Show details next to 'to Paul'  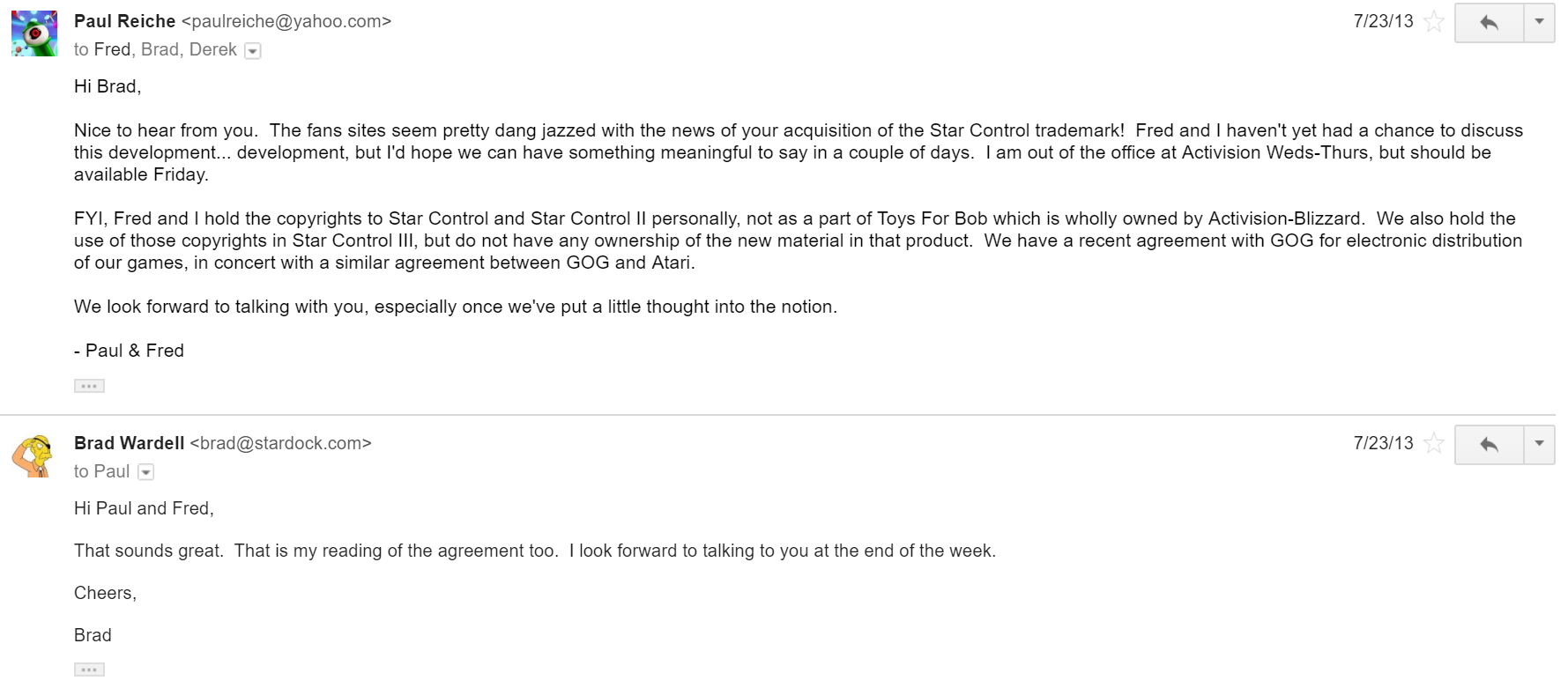pyautogui.click(x=146, y=472)
